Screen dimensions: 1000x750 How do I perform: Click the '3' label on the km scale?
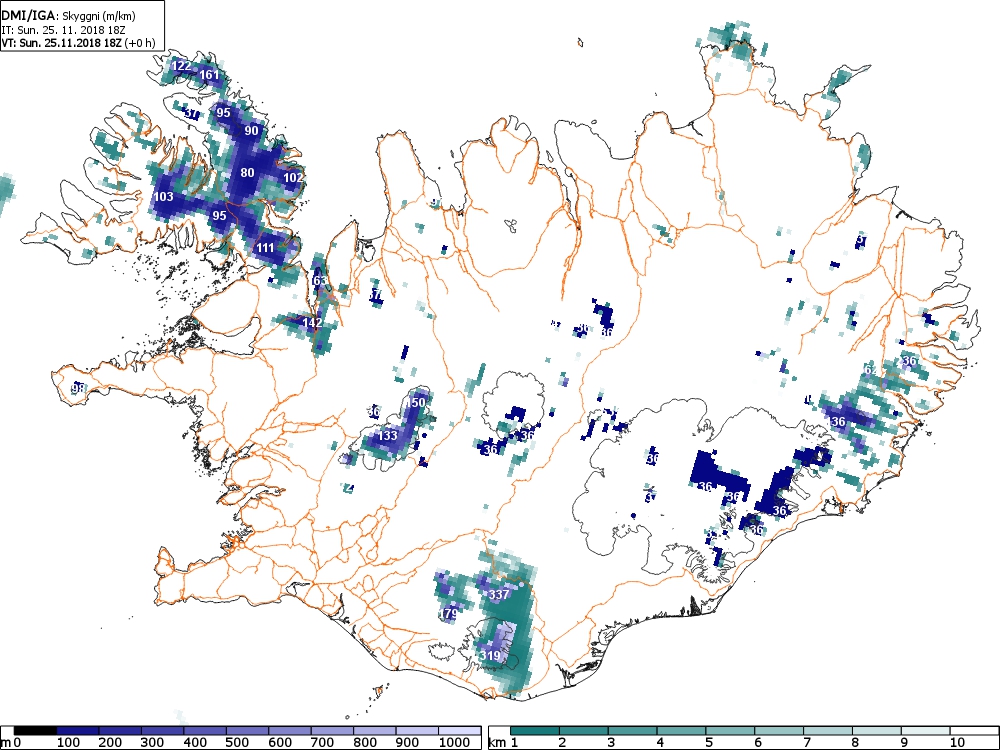610,743
